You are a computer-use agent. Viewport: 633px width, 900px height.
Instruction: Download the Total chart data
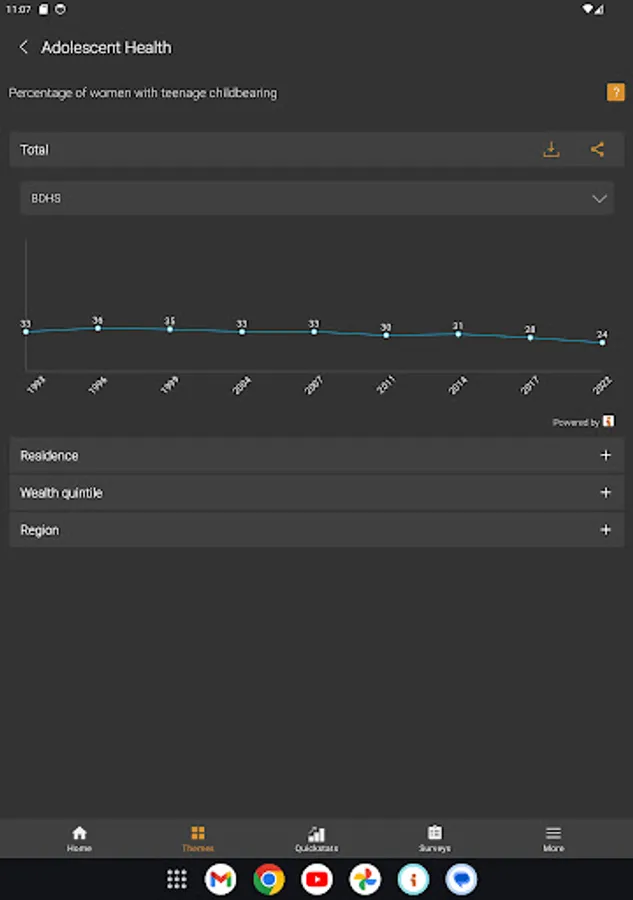click(x=551, y=150)
